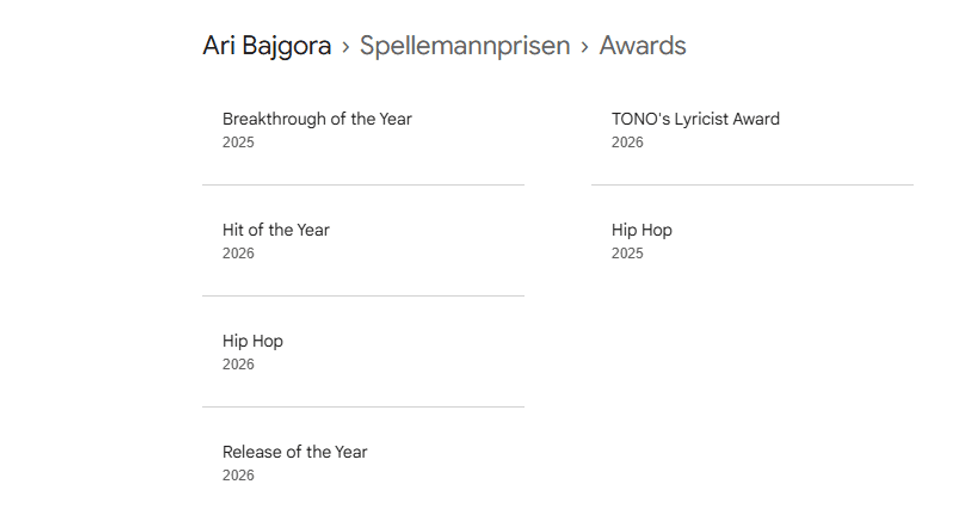Image resolution: width=980 pixels, height=512 pixels.
Task: Click 2026 under Hit of the Year
Action: pyautogui.click(x=238, y=253)
